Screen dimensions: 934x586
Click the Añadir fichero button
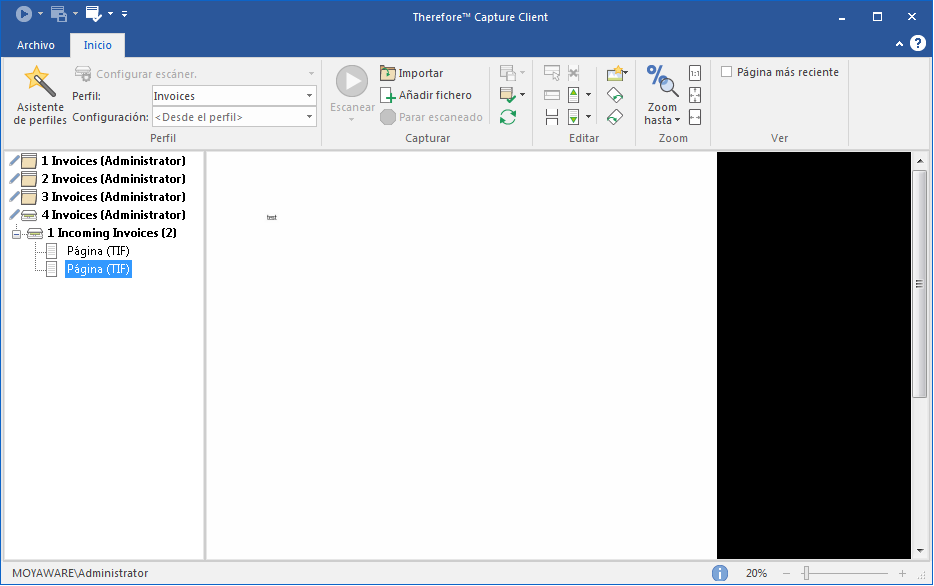click(425, 95)
